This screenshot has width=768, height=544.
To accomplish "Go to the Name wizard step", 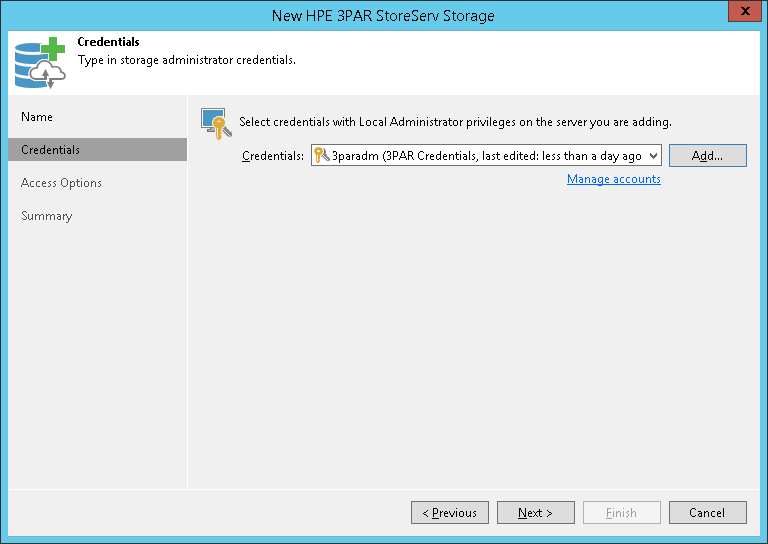I will point(37,117).
